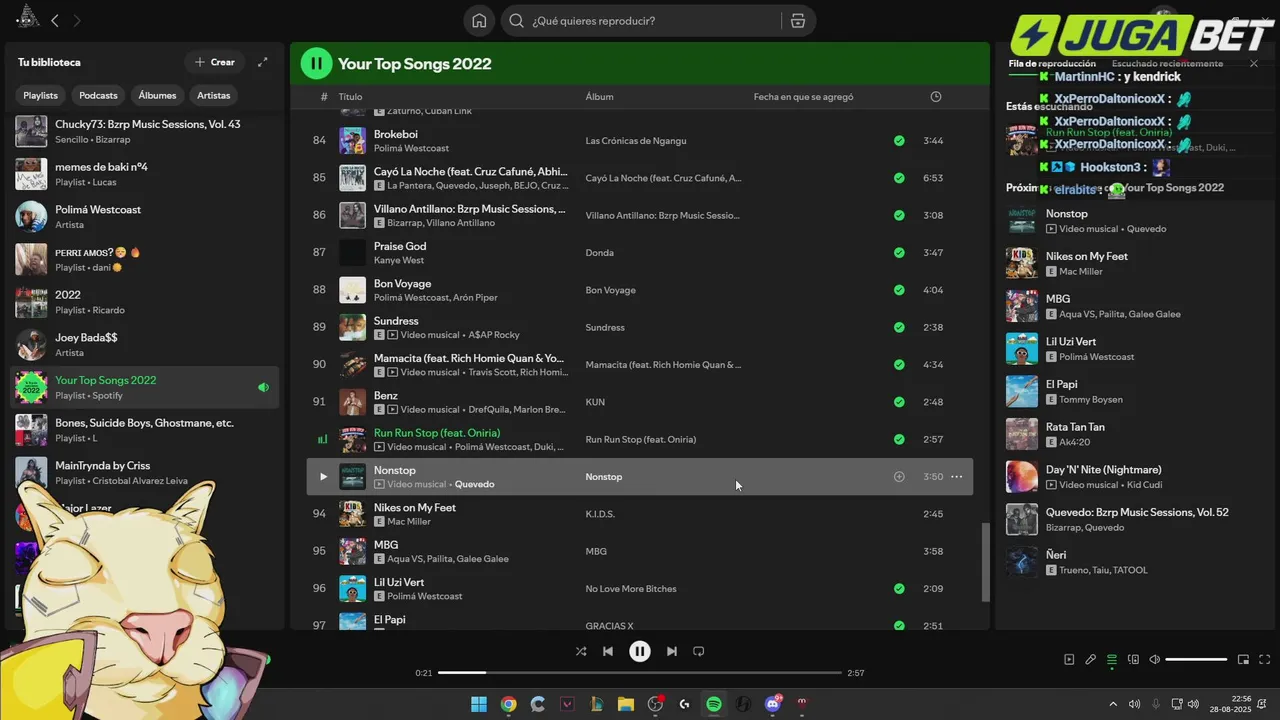The width and height of the screenshot is (1280, 720).
Task: Add Nonstop to library with plus icon
Action: (899, 477)
